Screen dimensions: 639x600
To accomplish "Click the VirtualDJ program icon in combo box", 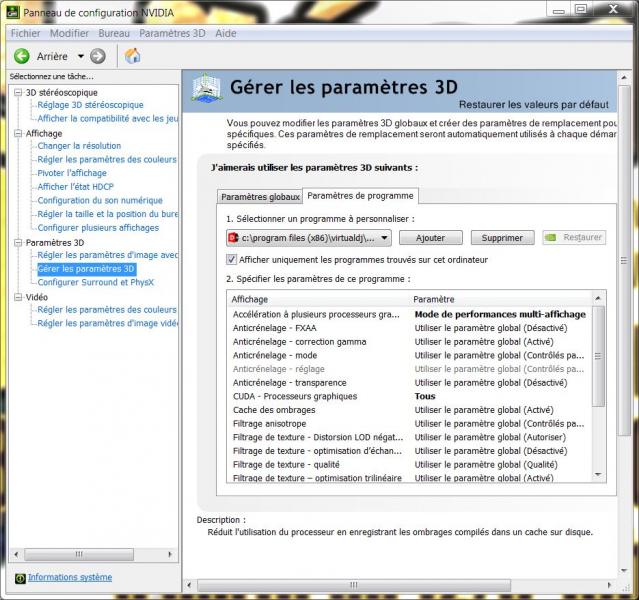I will pyautogui.click(x=234, y=238).
